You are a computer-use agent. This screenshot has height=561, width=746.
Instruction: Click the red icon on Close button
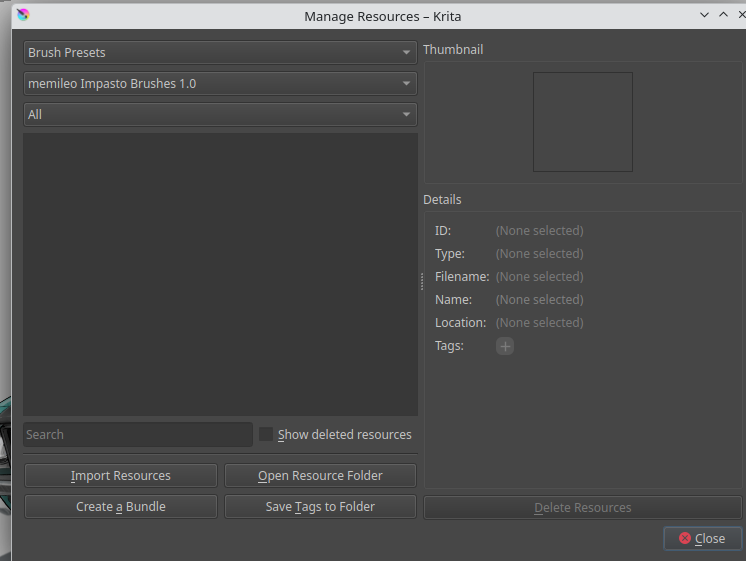[x=685, y=538]
